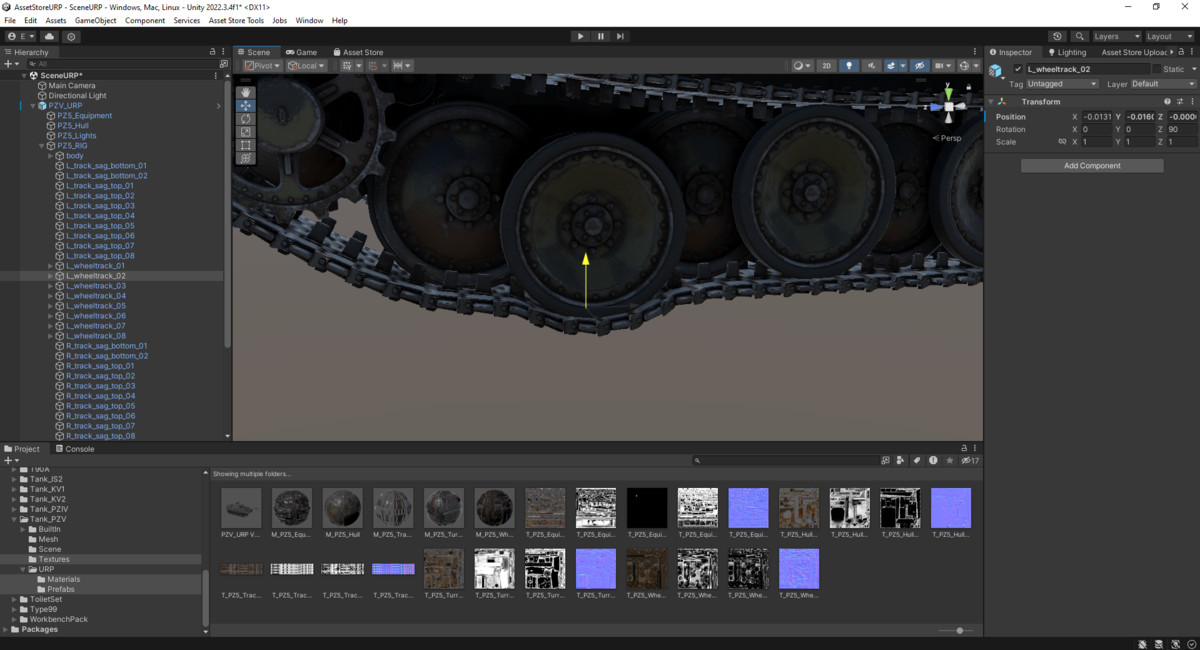This screenshot has width=1200, height=650.
Task: Open Project create plus icon
Action: click(x=10, y=461)
